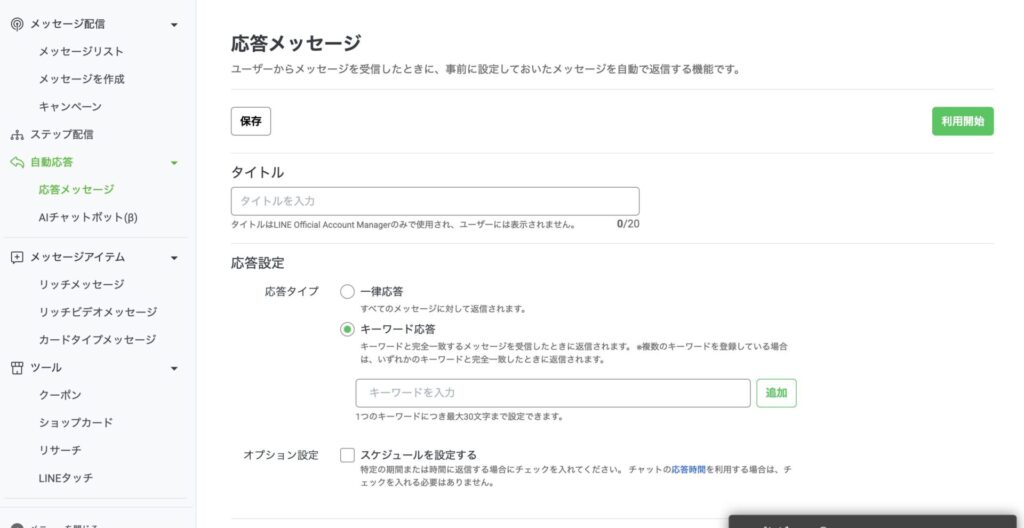Image resolution: width=1024 pixels, height=528 pixels.
Task: Open AIチャットボット(β) in the sidebar
Action: point(88,217)
